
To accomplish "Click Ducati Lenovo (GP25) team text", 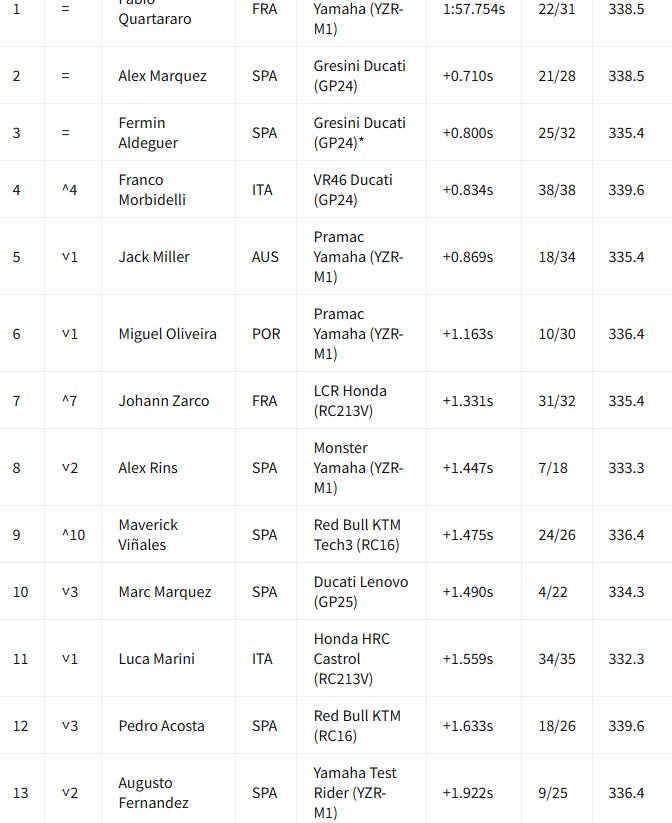I will 360,592.
